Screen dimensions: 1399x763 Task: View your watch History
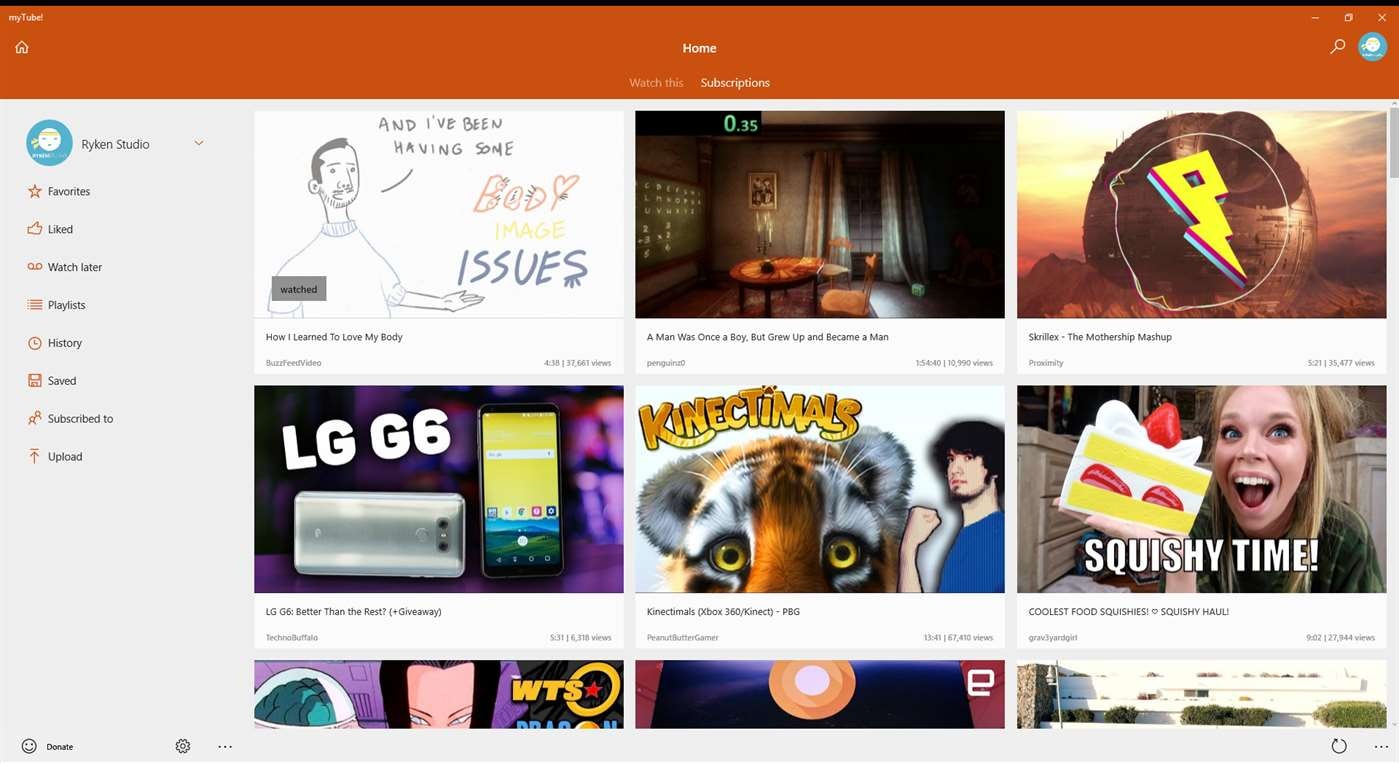tap(64, 342)
